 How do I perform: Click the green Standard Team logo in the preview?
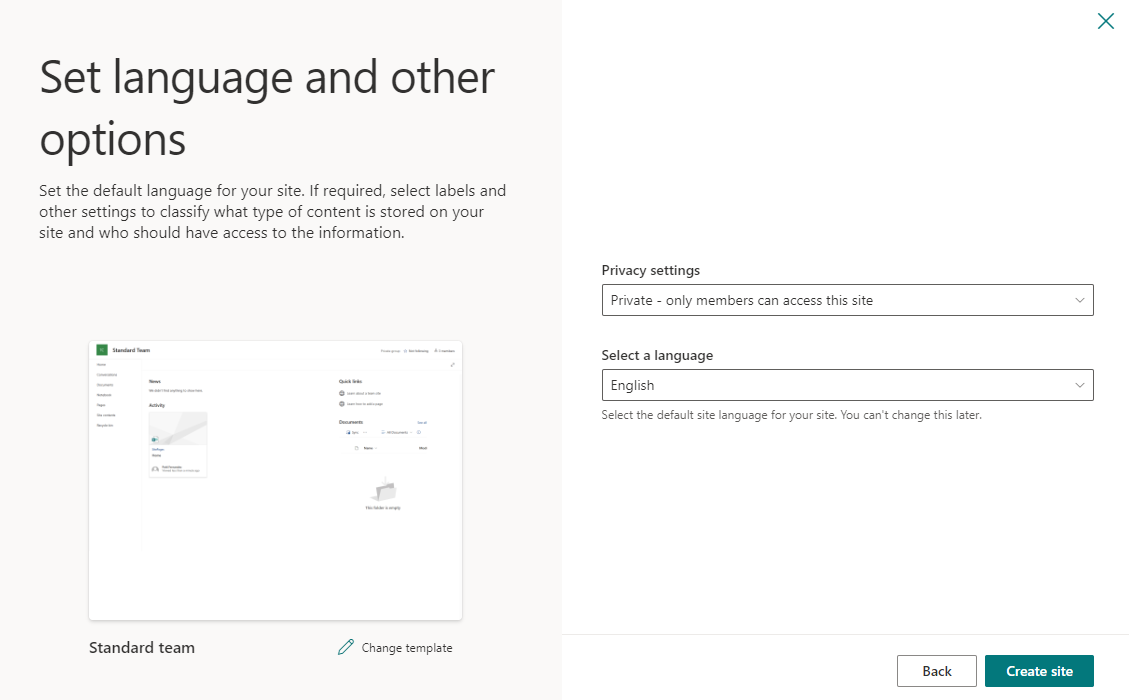point(100,350)
